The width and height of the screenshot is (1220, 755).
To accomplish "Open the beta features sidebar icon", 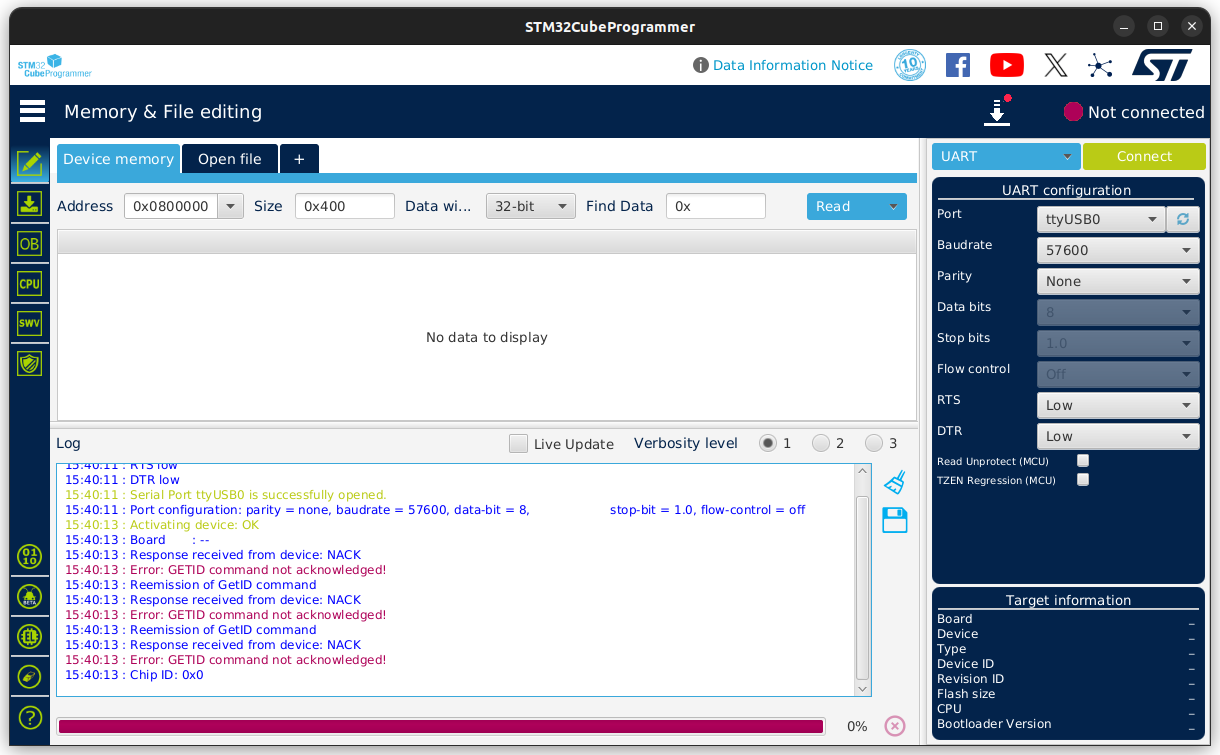I will pos(30,596).
